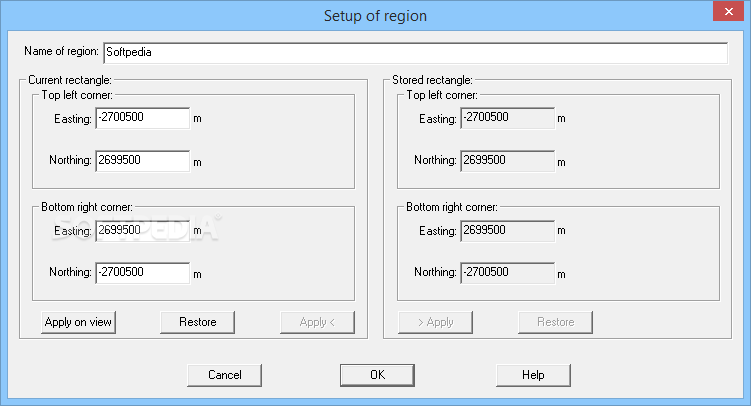This screenshot has height=406, width=751.
Task: Click Stored rectangle bottom right Easting field
Action: [x=507, y=230]
